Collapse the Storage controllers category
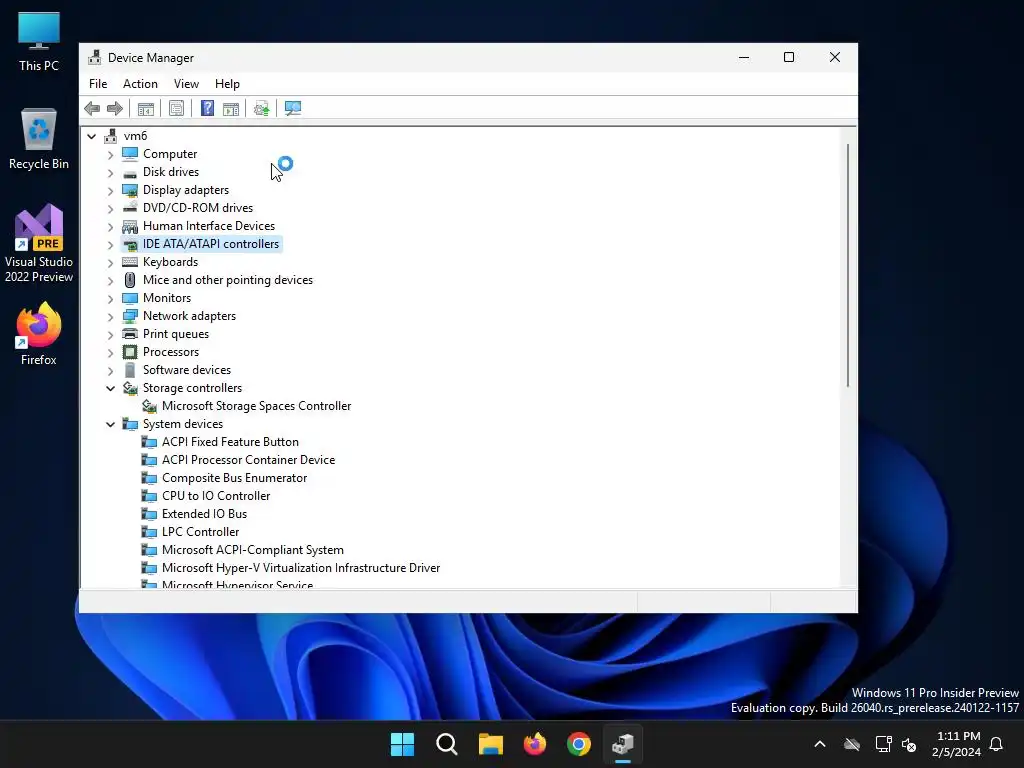Image resolution: width=1024 pixels, height=768 pixels. tap(110, 388)
